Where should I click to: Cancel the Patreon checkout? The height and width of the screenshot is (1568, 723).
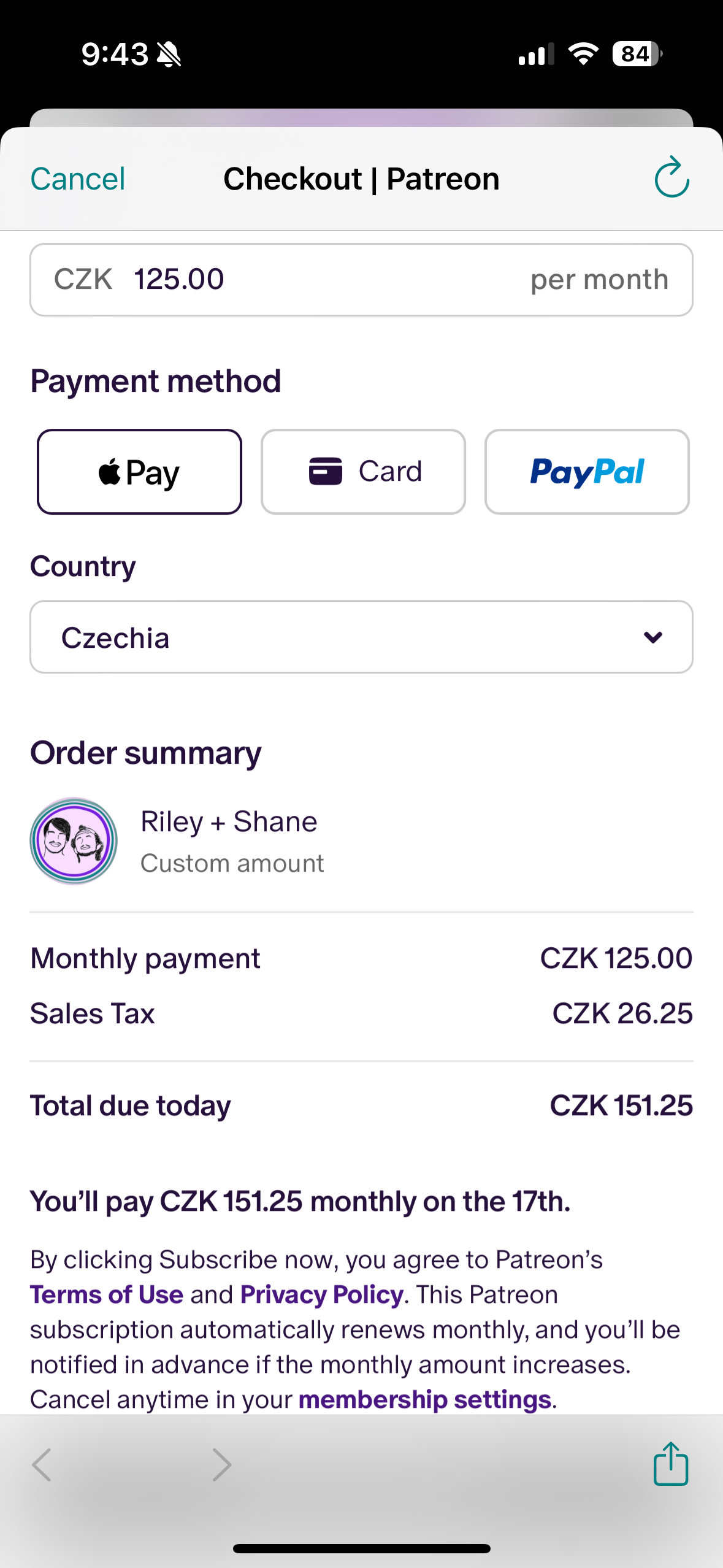(78, 179)
